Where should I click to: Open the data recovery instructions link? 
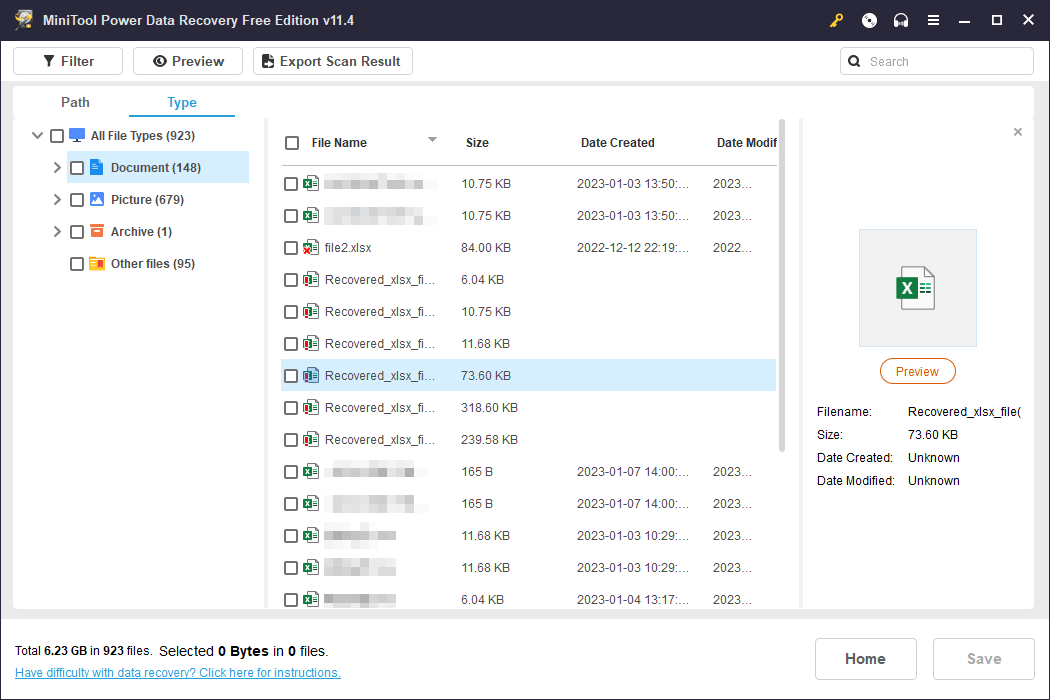178,673
